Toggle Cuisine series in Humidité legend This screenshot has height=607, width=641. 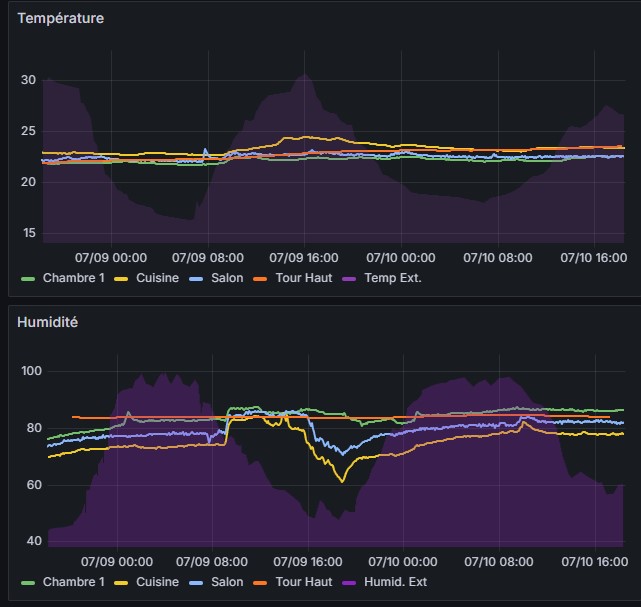(x=157, y=582)
